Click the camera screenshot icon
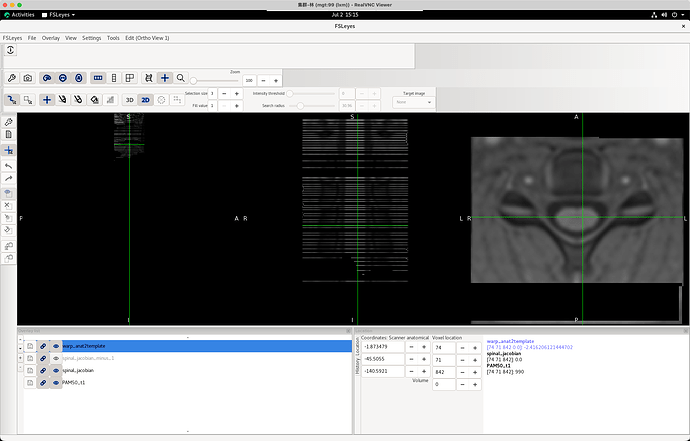Screen dimensions: 690x441 tap(28, 78)
